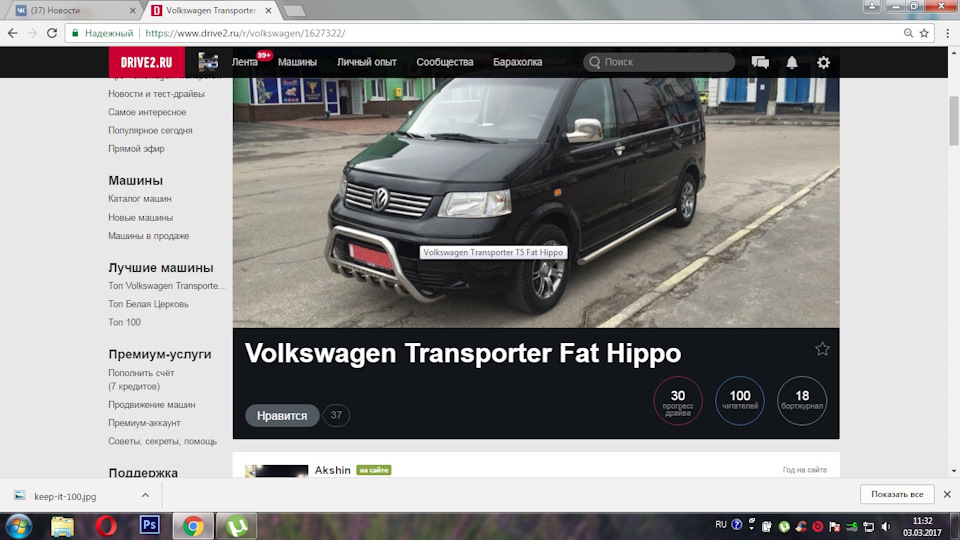Open Новости и тест-драйвы link

(x=156, y=94)
